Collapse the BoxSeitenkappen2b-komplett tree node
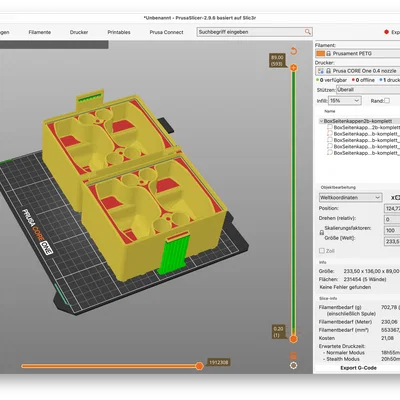 pos(321,121)
